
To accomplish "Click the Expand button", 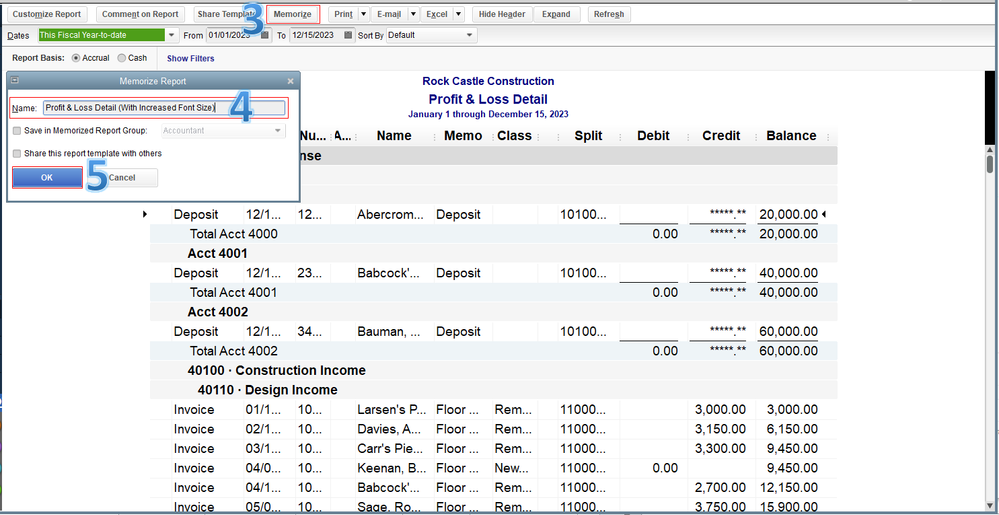I will [x=556, y=14].
